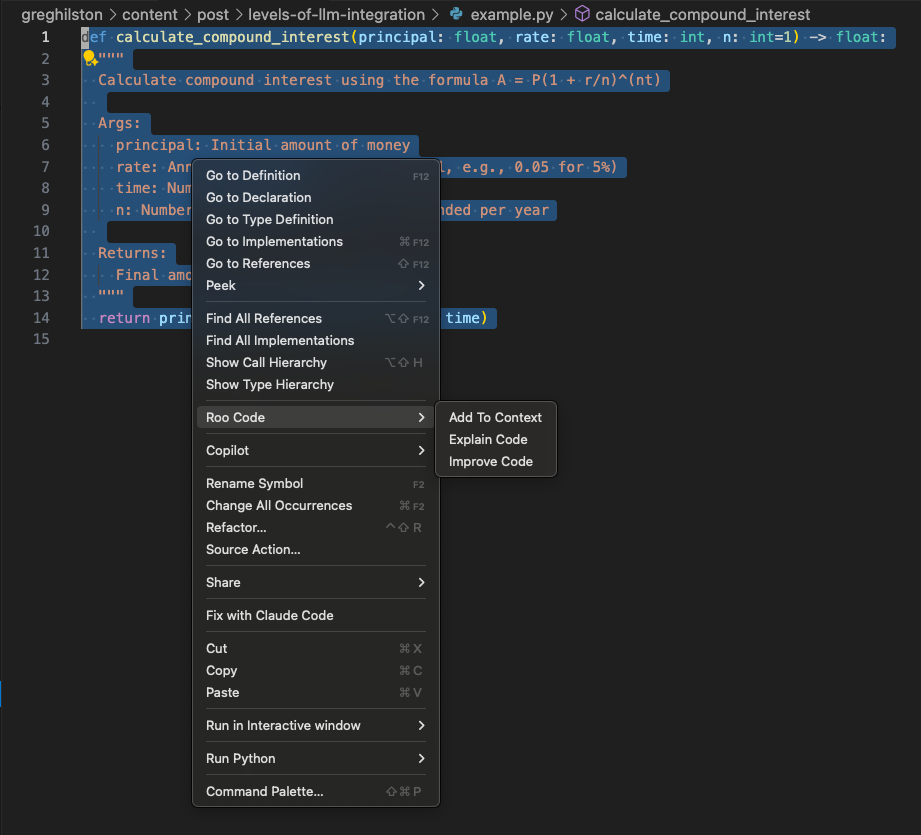Choose Source Action...
The width and height of the screenshot is (921, 835).
click(x=315, y=550)
